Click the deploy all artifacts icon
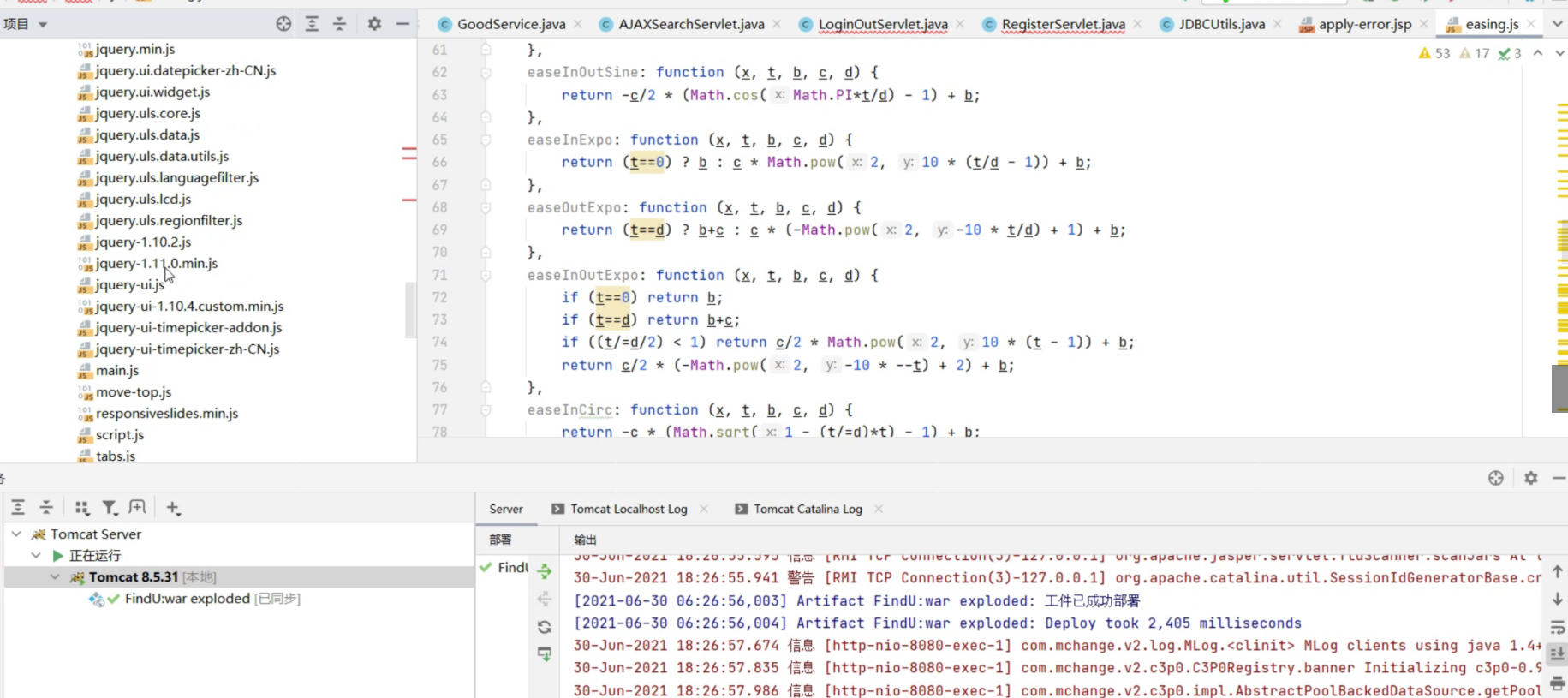Screen dimensions: 1568x698 point(545,570)
